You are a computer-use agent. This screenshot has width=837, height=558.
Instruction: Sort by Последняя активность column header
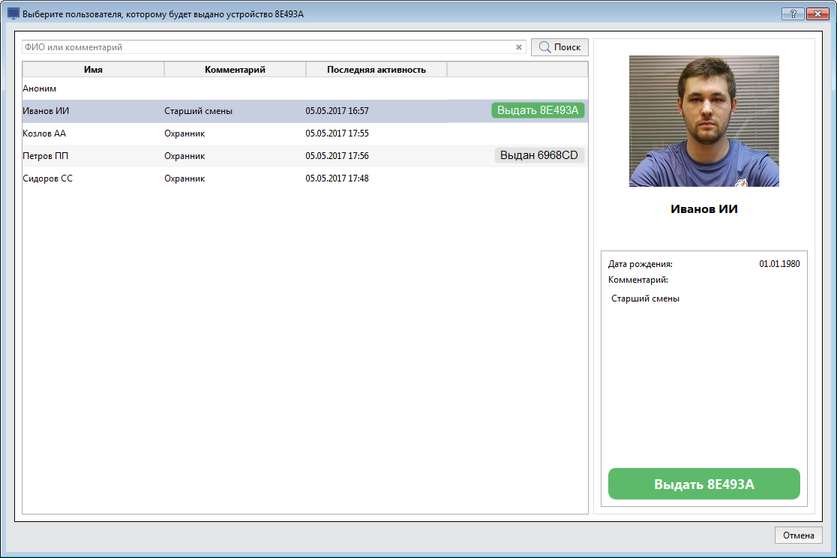(x=376, y=69)
